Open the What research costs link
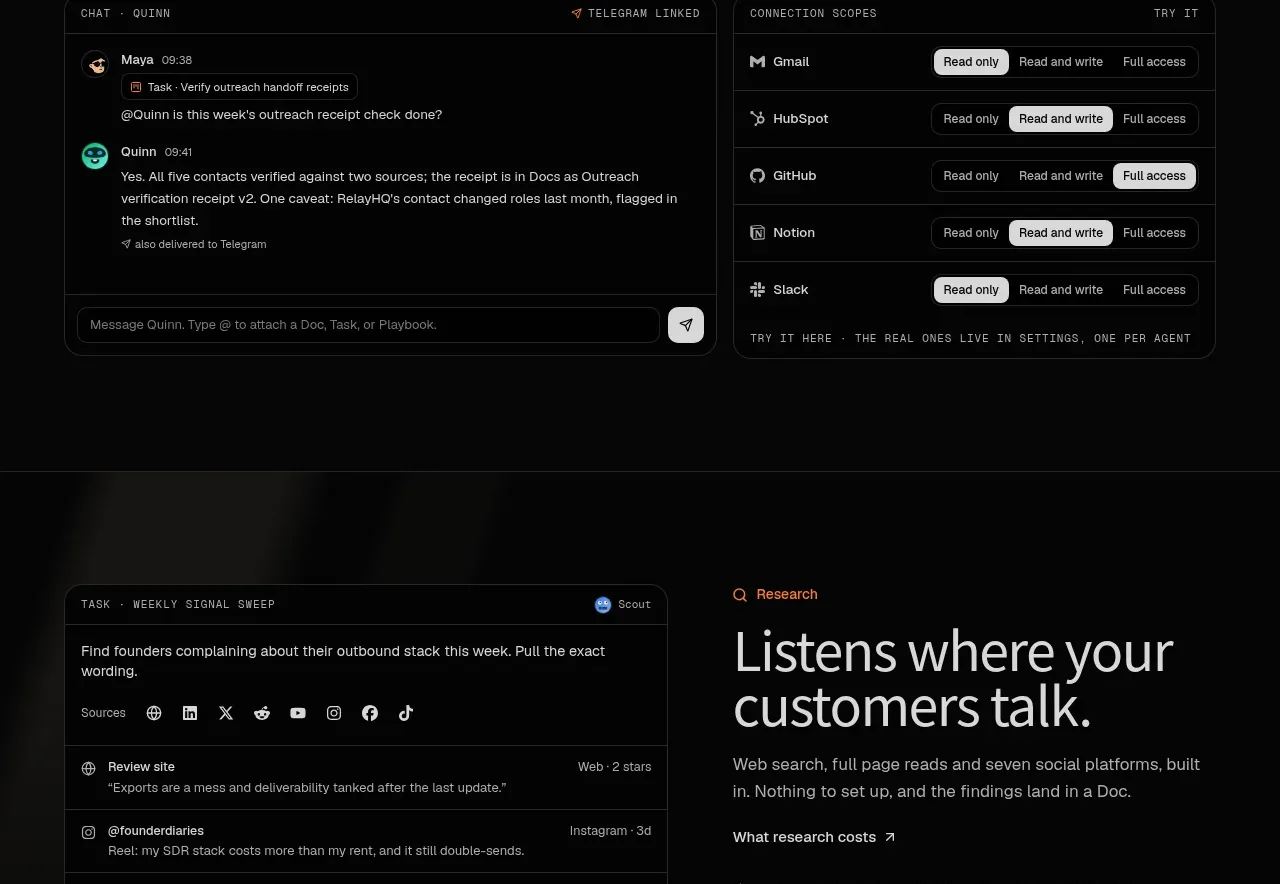The height and width of the screenshot is (884, 1280). [814, 837]
